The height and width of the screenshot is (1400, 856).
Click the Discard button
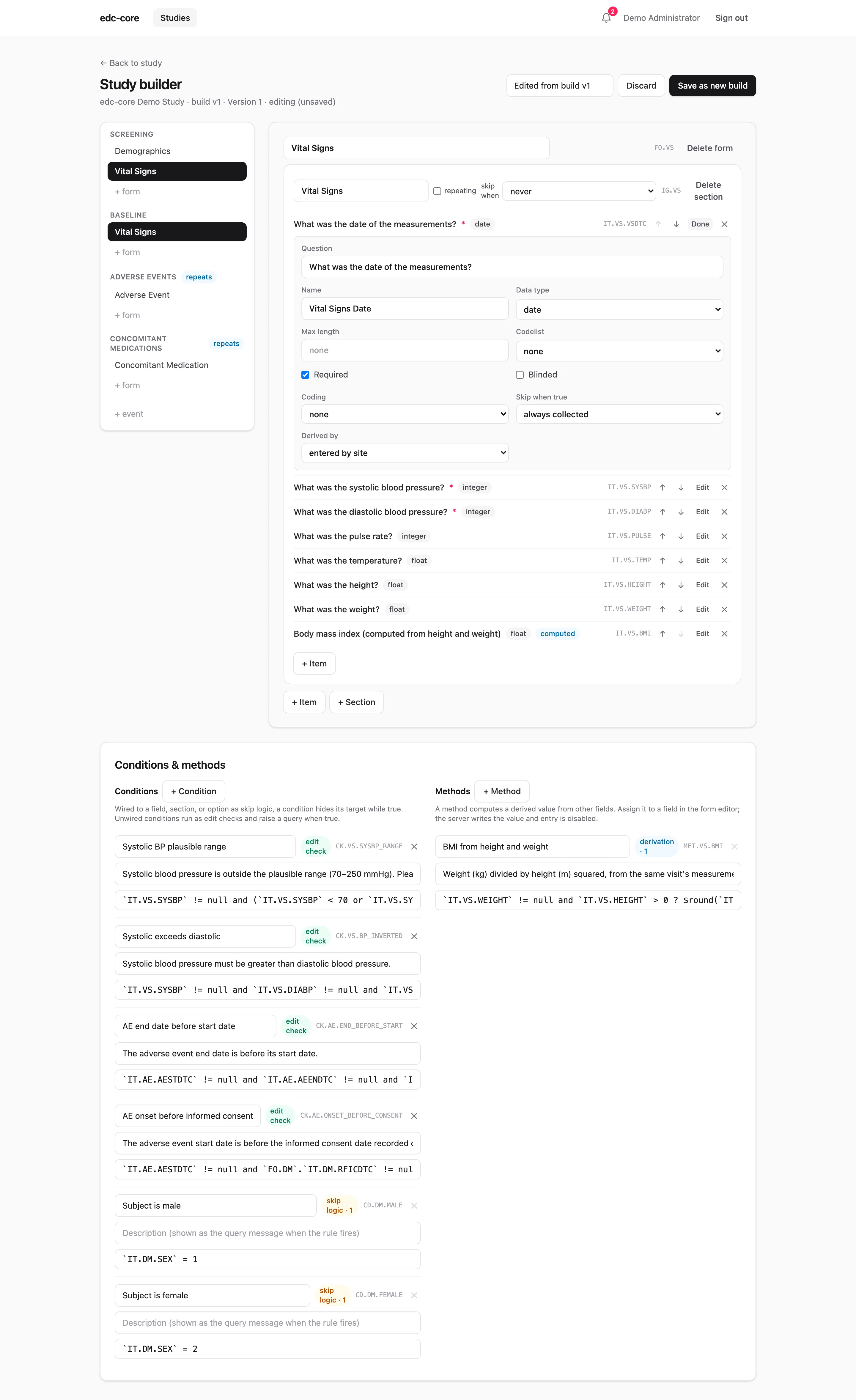641,86
